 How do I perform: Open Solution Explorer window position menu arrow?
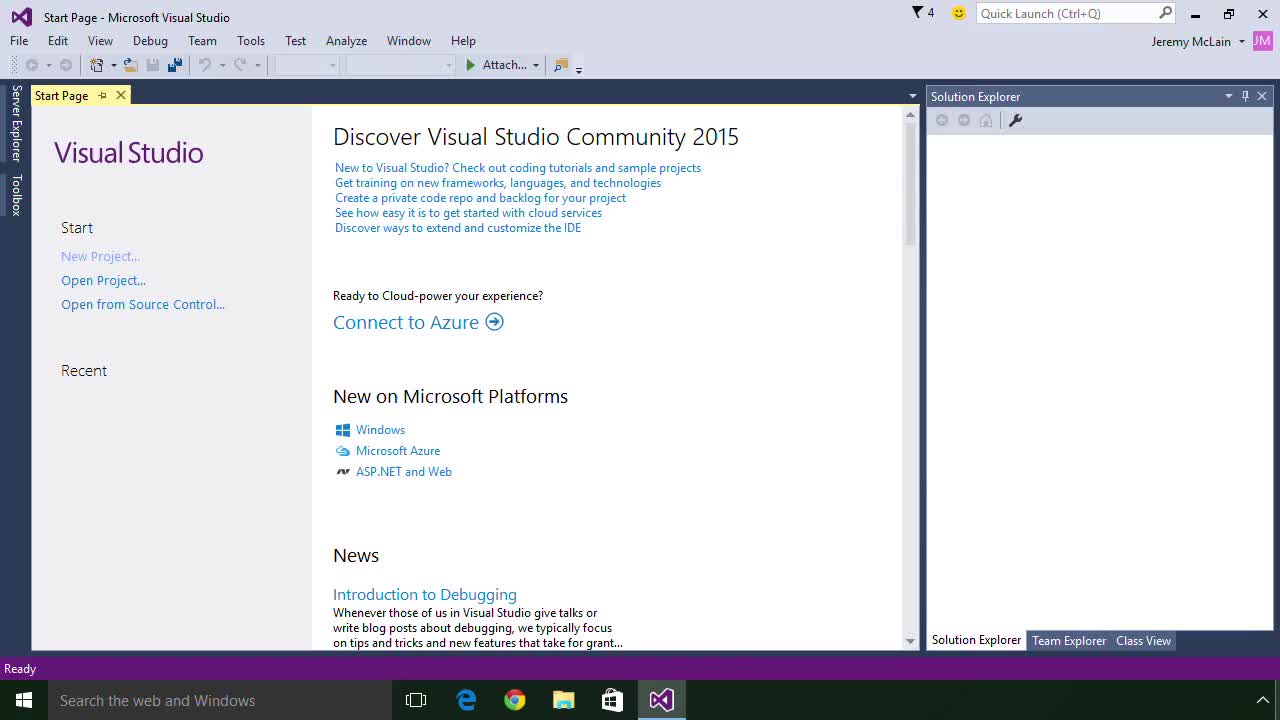[1228, 96]
